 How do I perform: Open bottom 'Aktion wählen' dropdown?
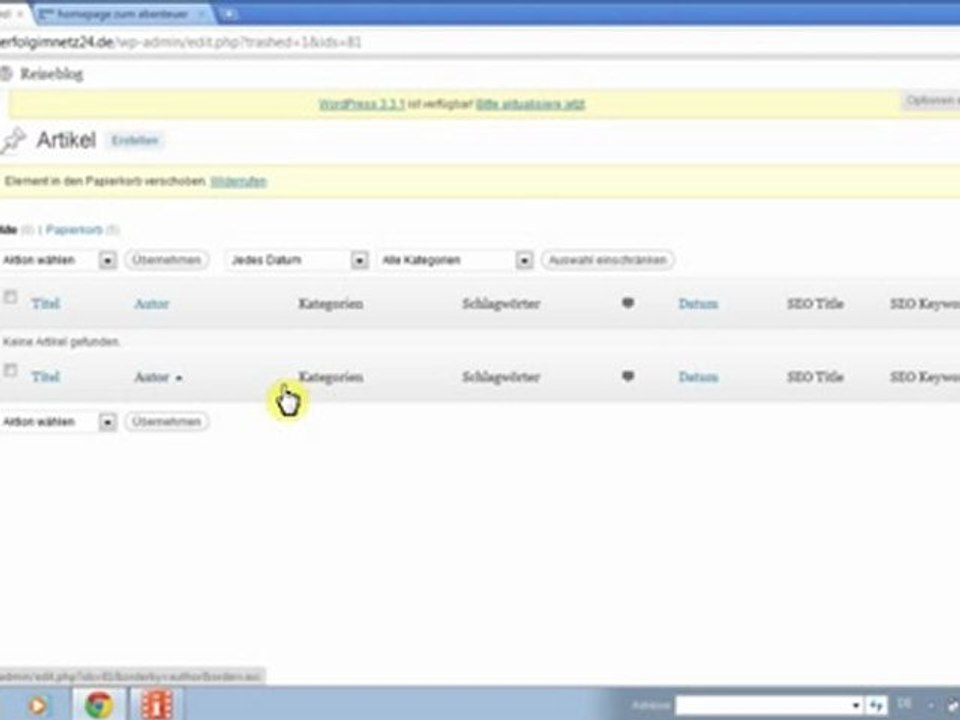click(58, 422)
